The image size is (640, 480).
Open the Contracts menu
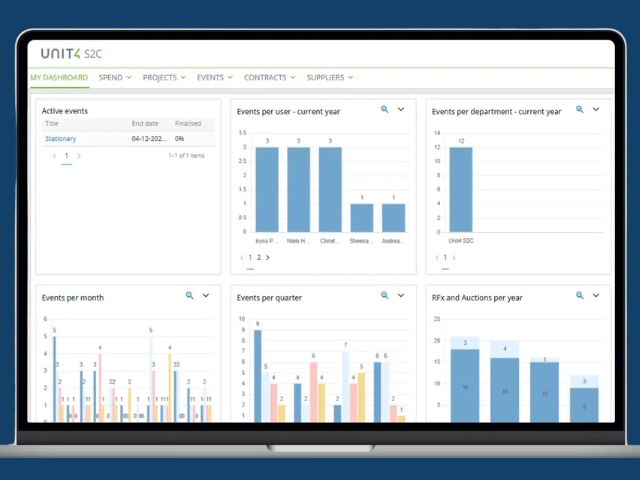coord(269,77)
